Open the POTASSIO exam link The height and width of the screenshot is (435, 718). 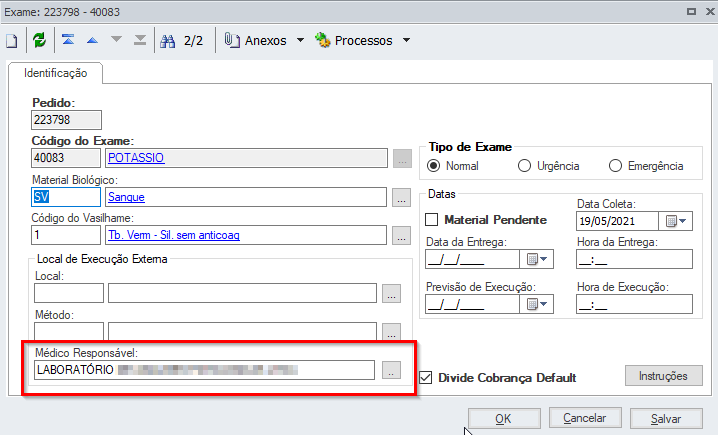(136, 158)
